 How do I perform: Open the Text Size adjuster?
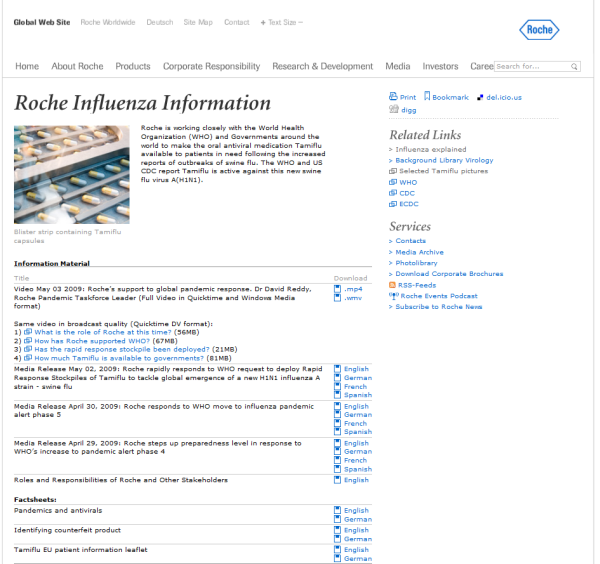coord(281,22)
